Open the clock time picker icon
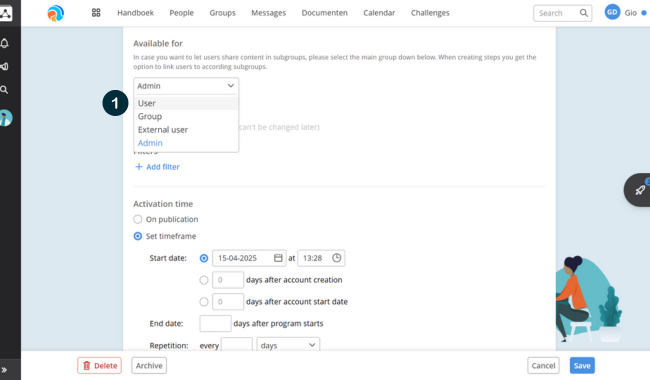650x380 pixels. point(337,258)
